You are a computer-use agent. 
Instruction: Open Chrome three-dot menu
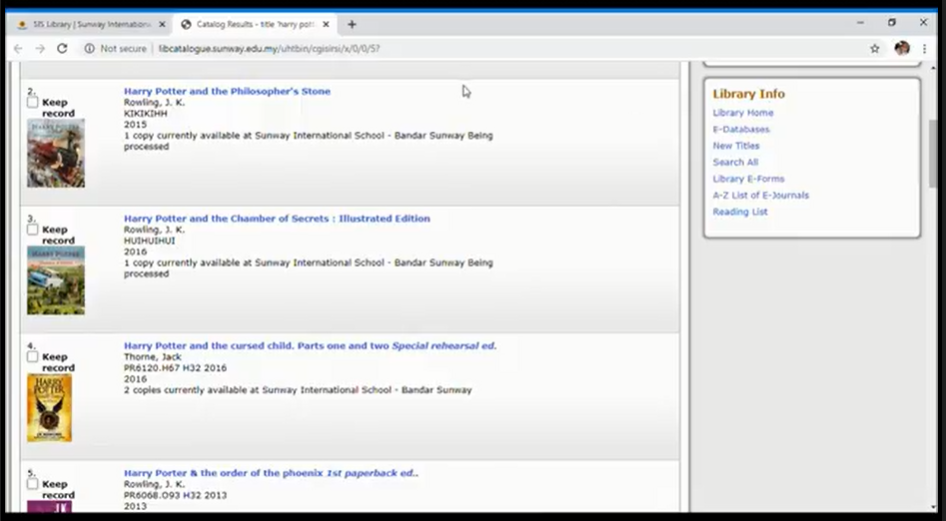924,49
